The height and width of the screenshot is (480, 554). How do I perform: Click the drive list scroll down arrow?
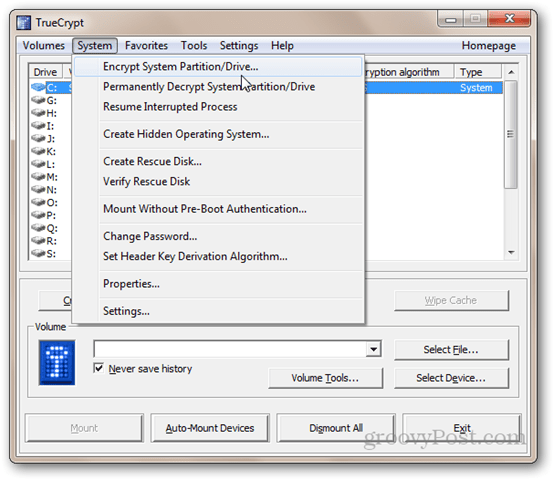511,252
